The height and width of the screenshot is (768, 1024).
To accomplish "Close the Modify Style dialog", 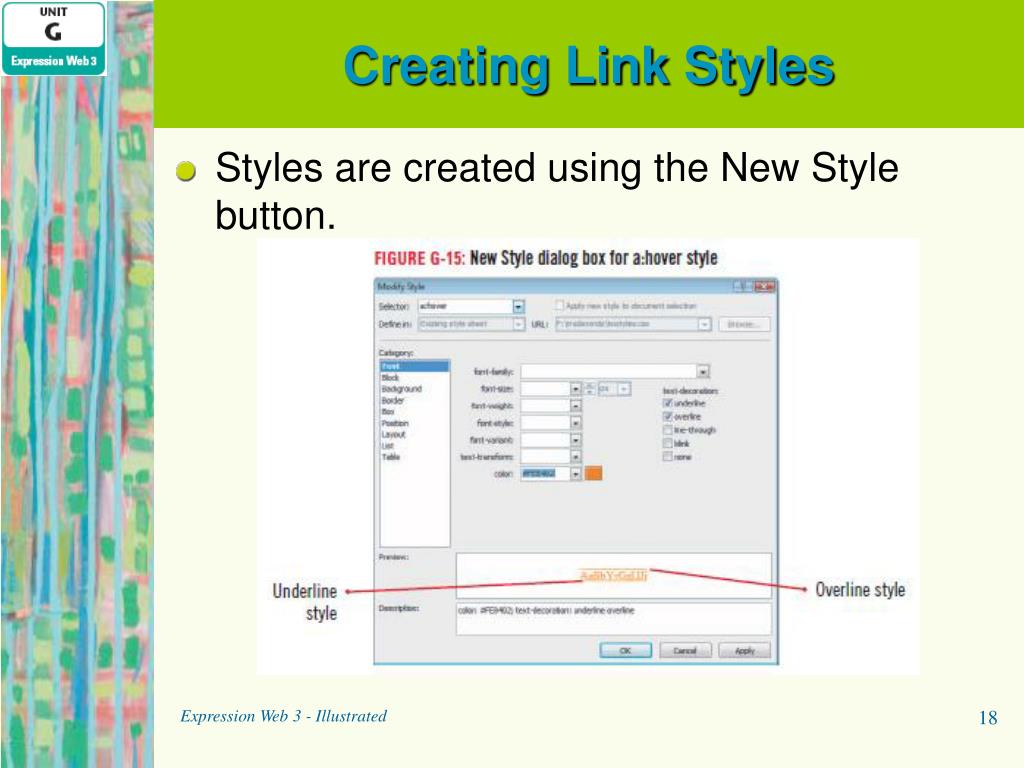I will (x=764, y=286).
